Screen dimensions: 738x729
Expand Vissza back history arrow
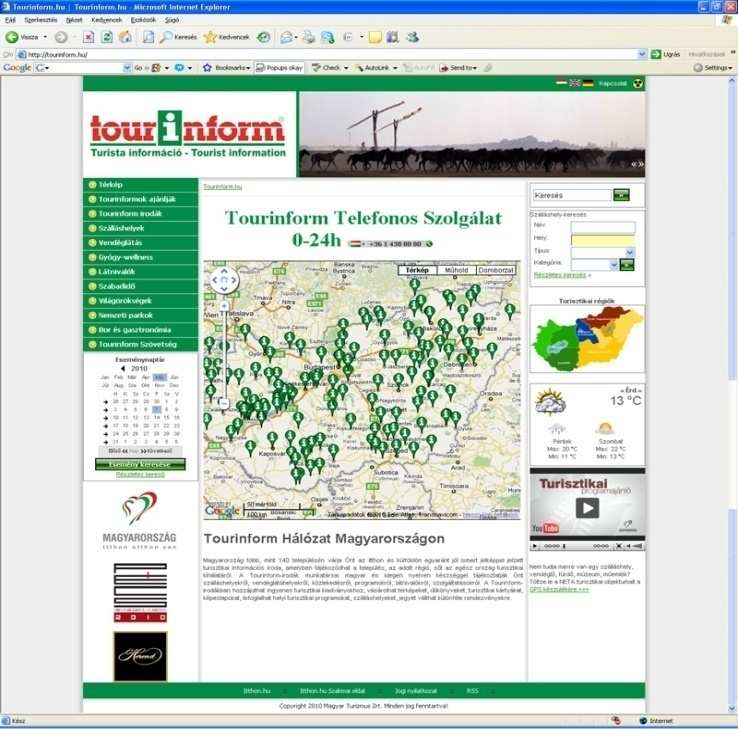click(45, 37)
